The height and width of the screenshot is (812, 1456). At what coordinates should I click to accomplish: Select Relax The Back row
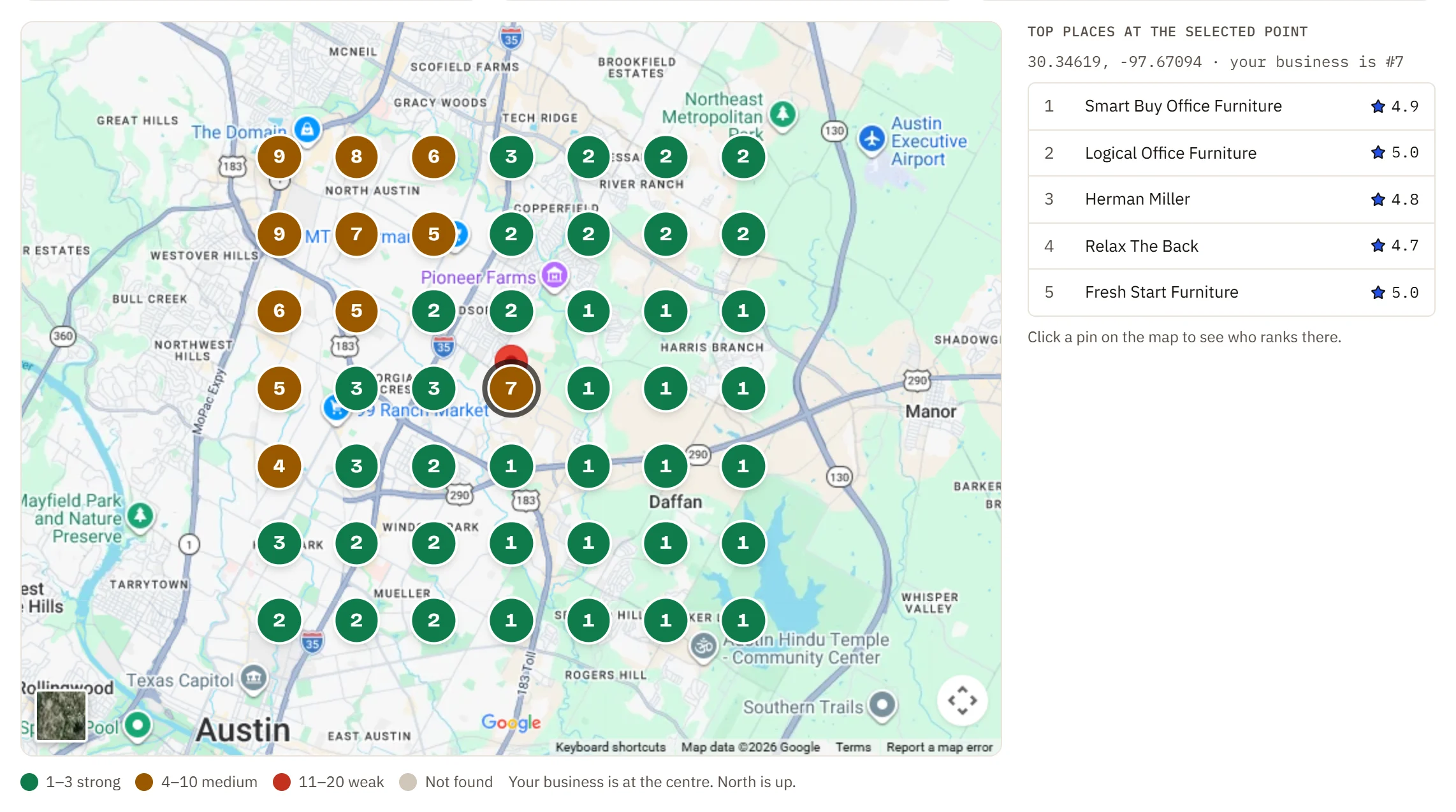1231,246
